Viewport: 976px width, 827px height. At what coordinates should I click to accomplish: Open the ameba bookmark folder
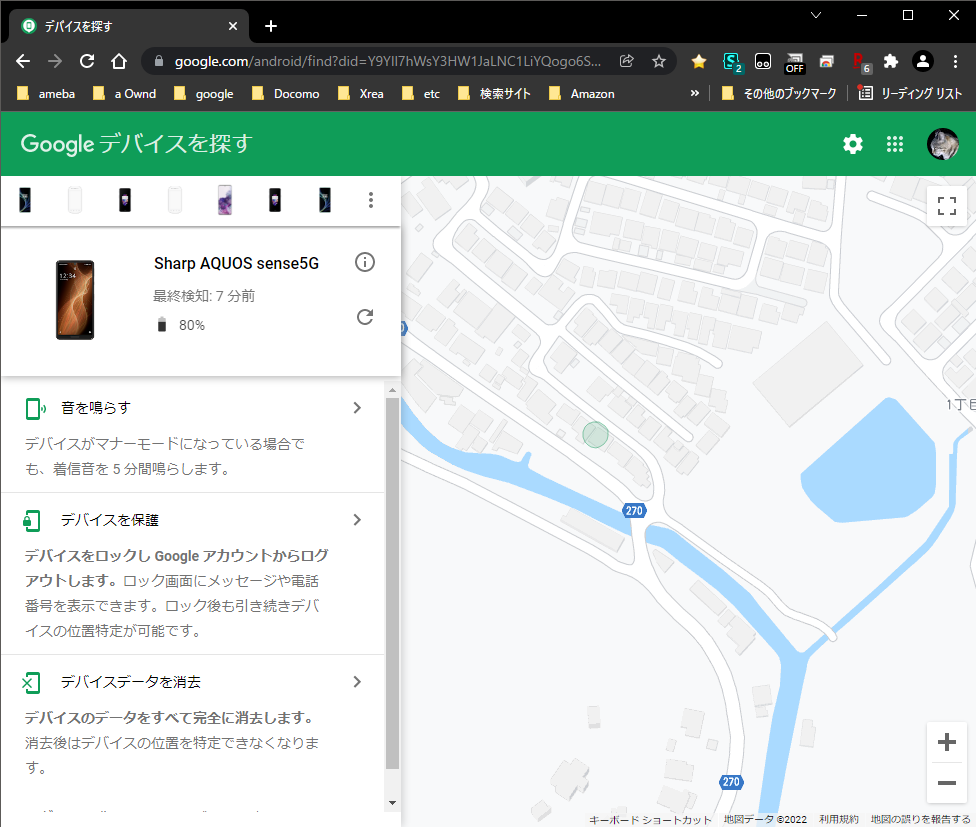click(x=45, y=93)
